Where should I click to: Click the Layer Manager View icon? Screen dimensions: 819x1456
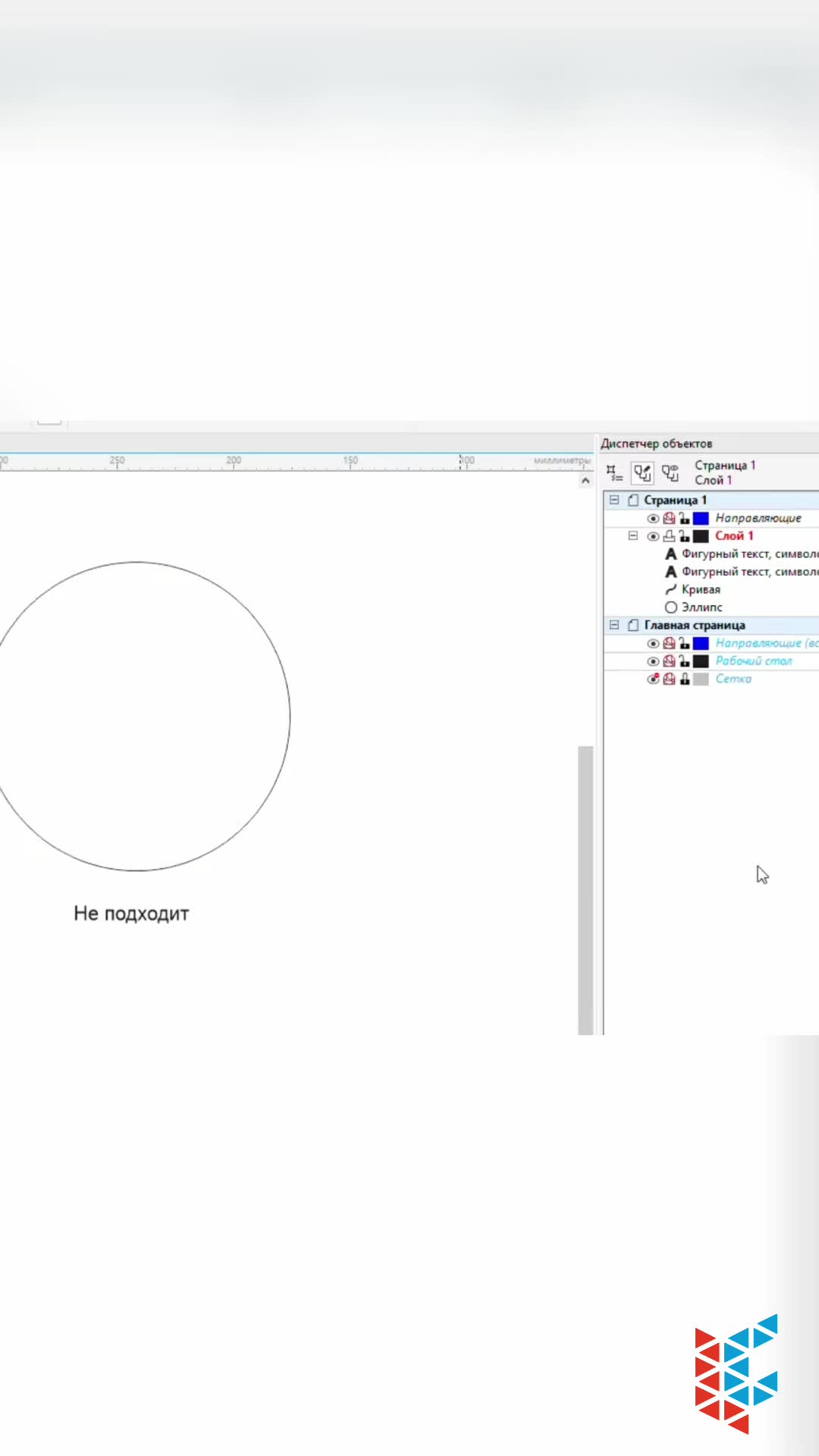[670, 473]
